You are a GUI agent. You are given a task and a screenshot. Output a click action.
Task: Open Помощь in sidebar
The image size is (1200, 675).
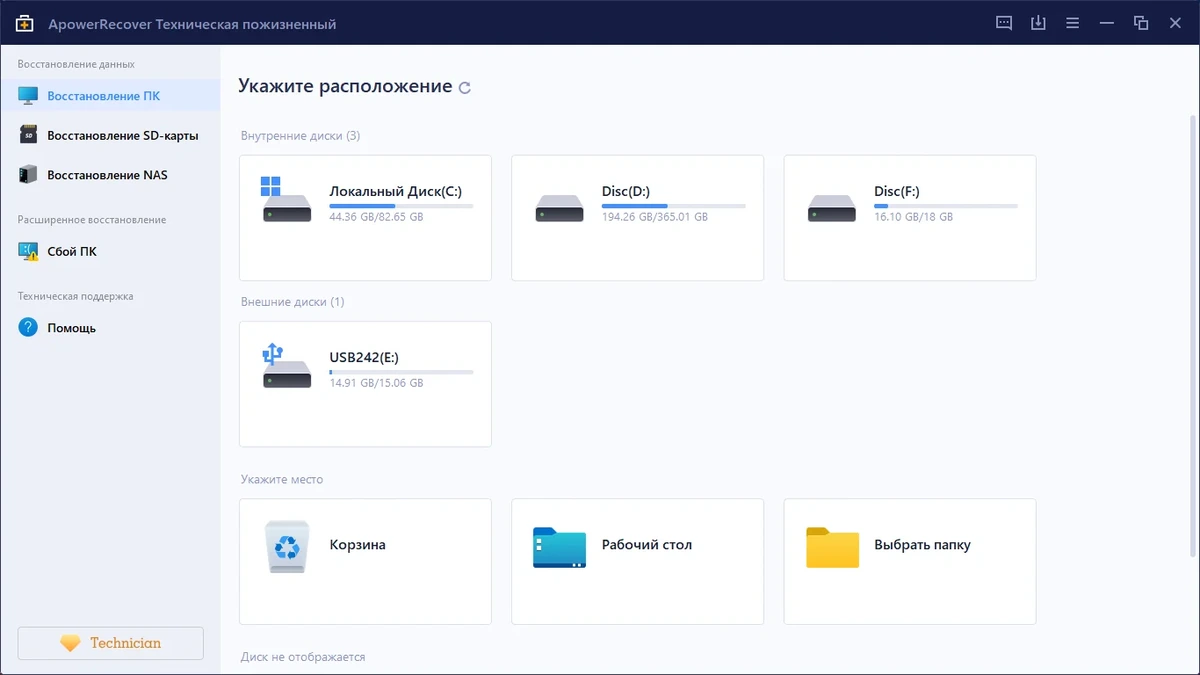110,327
